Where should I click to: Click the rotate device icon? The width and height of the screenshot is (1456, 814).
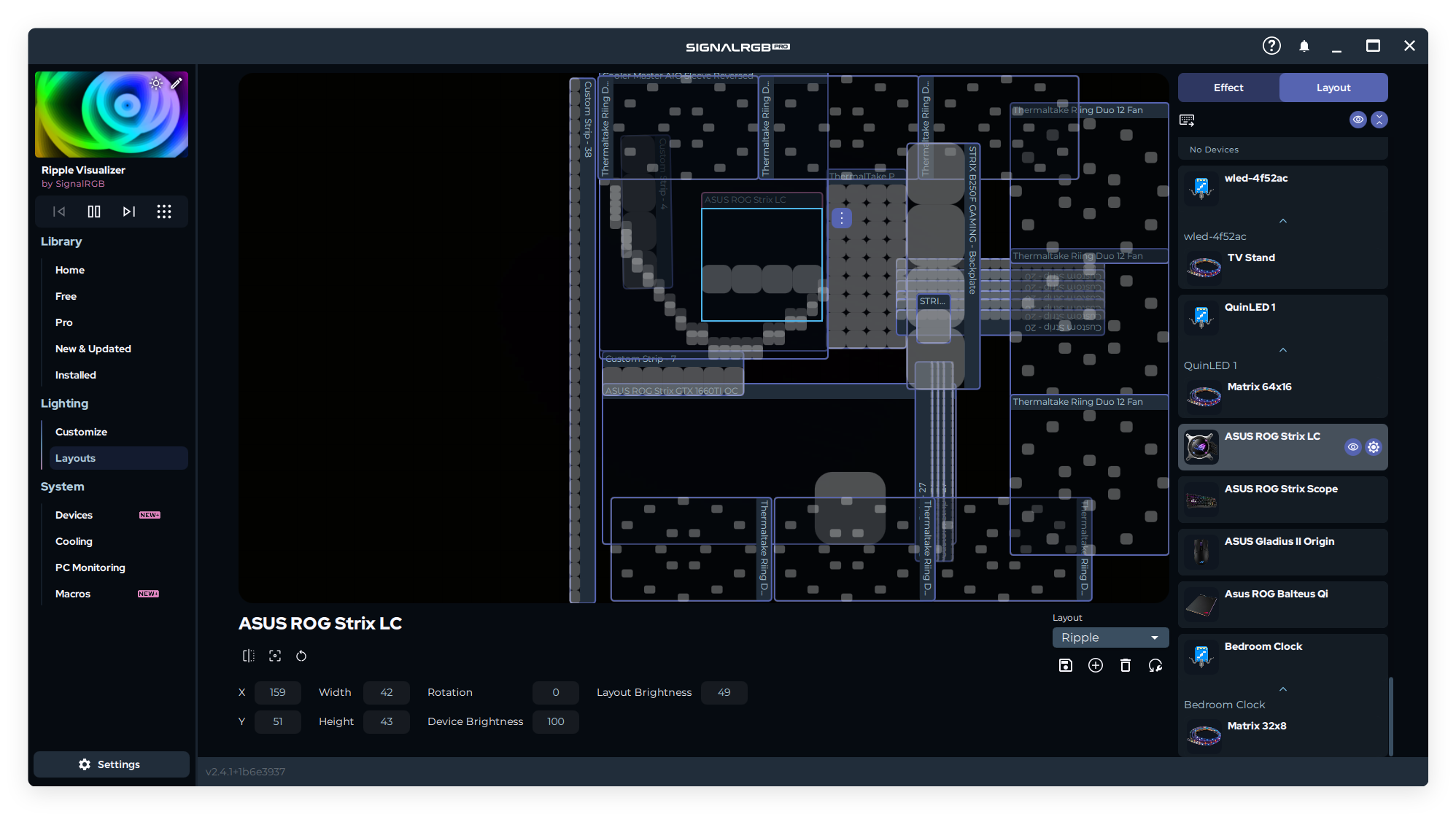point(301,656)
